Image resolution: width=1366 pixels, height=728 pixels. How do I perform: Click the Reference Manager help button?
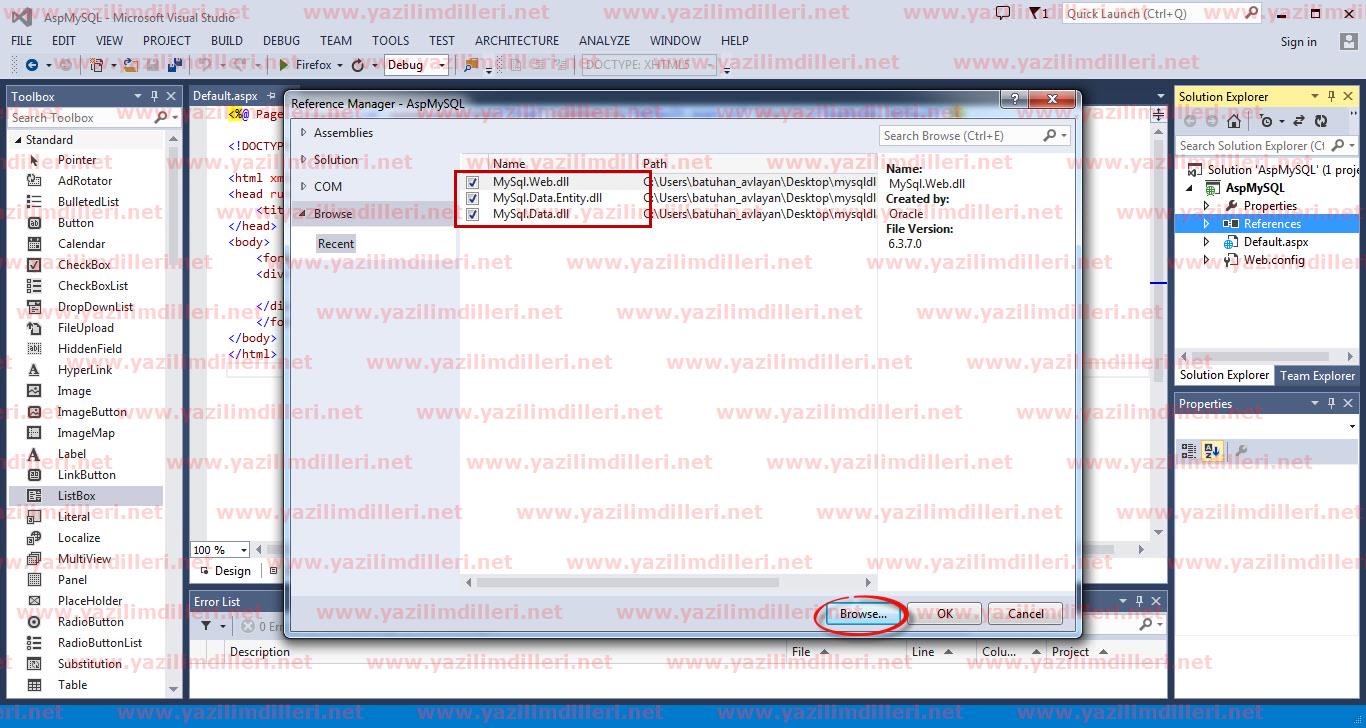(1012, 100)
